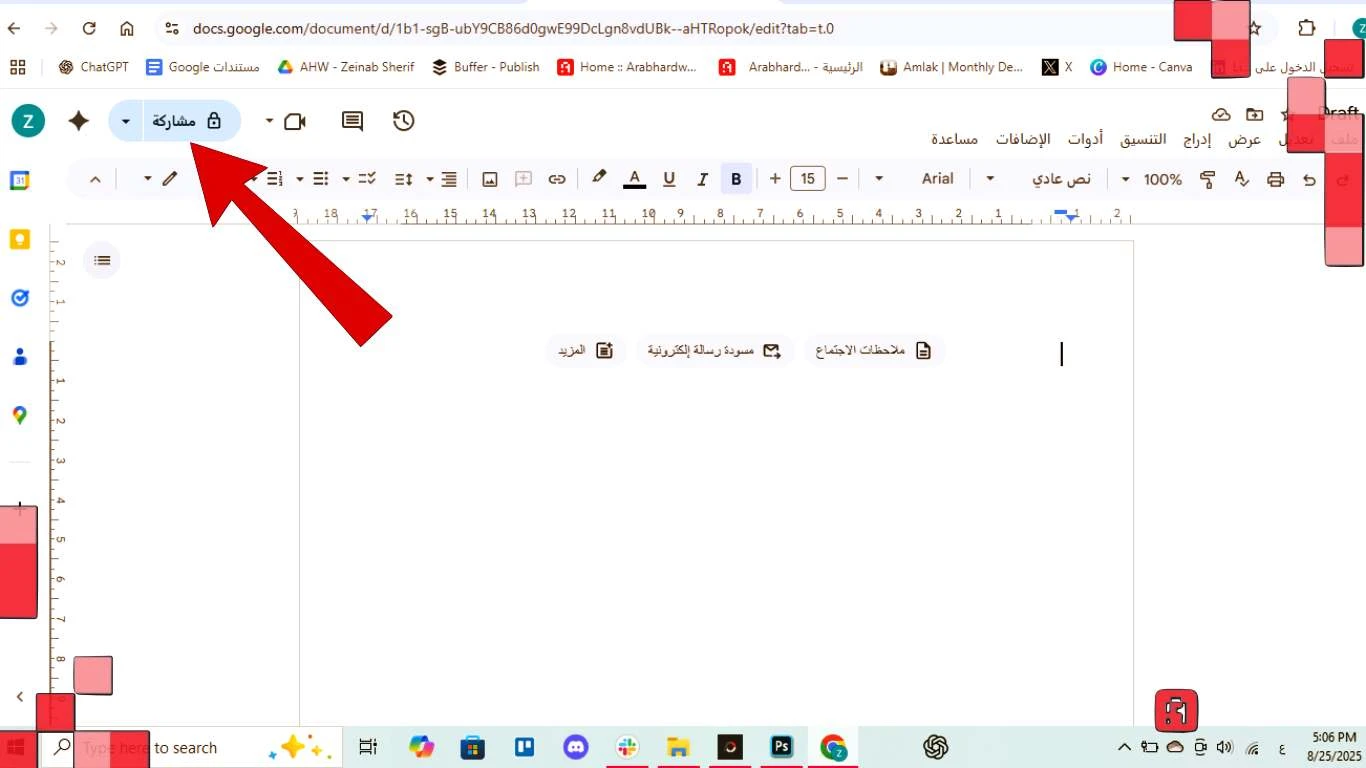Insert link using the toolbar link icon
1366x768 pixels.
tap(557, 179)
